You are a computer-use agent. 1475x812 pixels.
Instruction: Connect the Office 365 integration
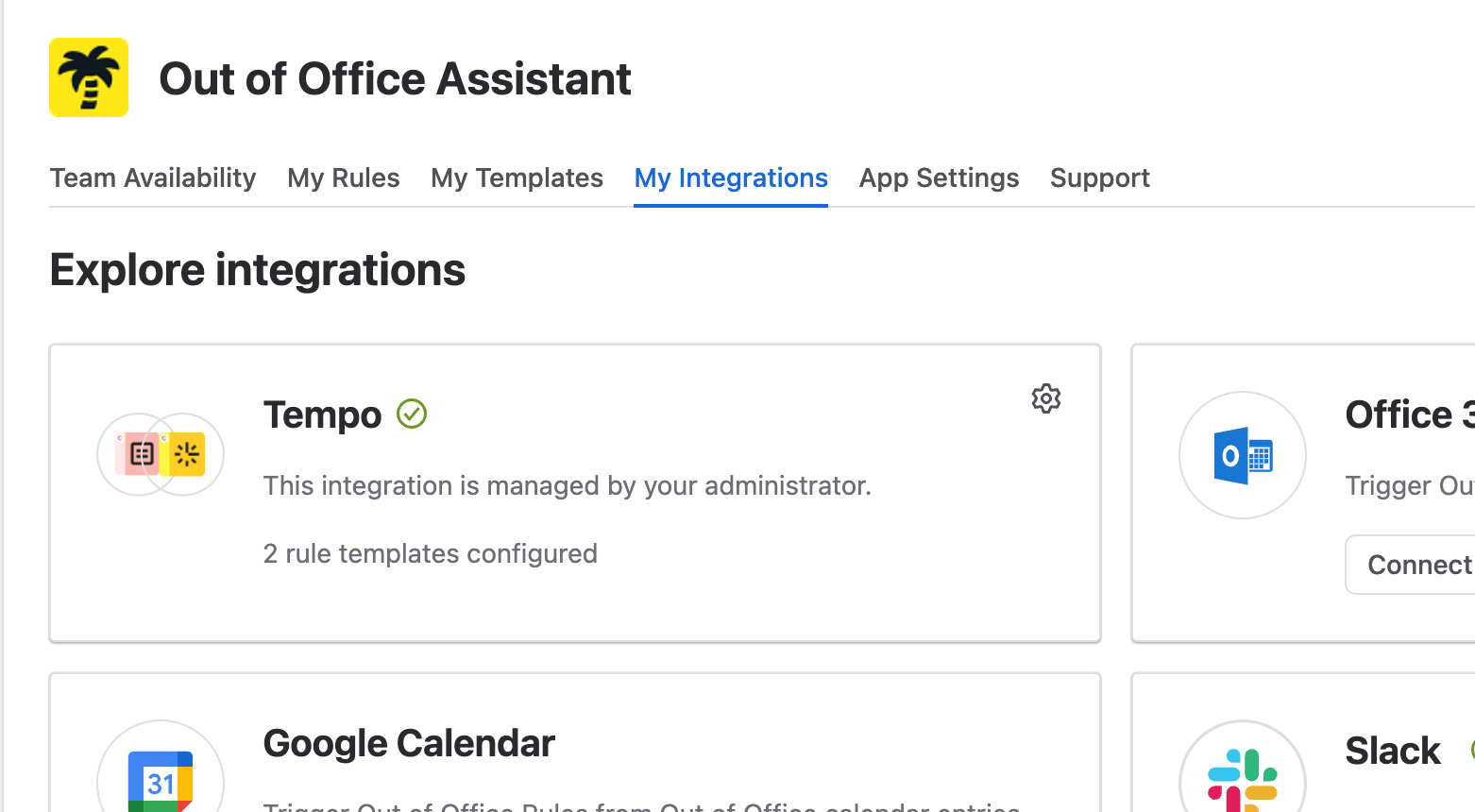click(x=1411, y=565)
